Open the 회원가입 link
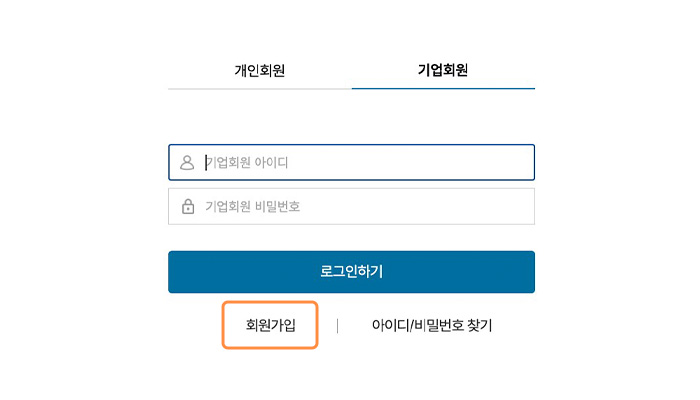This screenshot has height=400, width=700. click(x=271, y=325)
